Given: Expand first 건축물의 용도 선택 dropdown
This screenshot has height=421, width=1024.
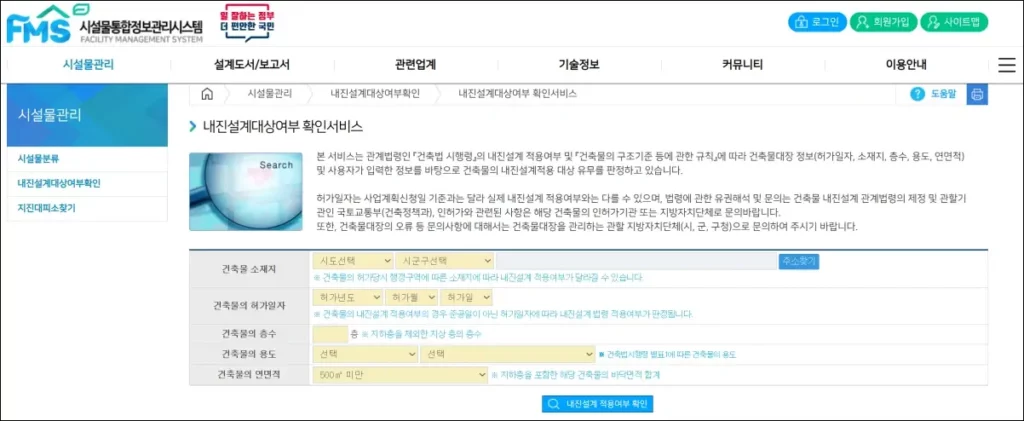Looking at the screenshot, I should (365, 354).
